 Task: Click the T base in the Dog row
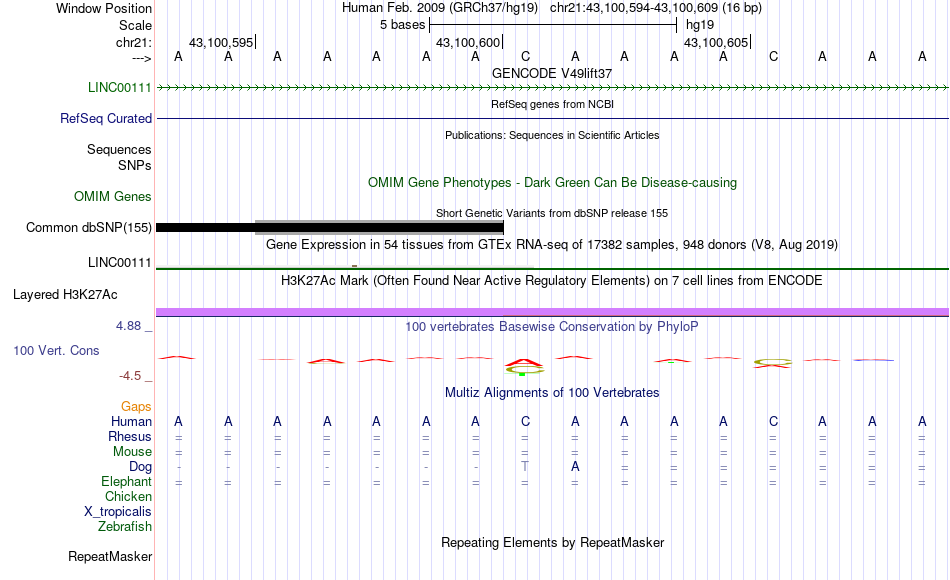[525, 467]
